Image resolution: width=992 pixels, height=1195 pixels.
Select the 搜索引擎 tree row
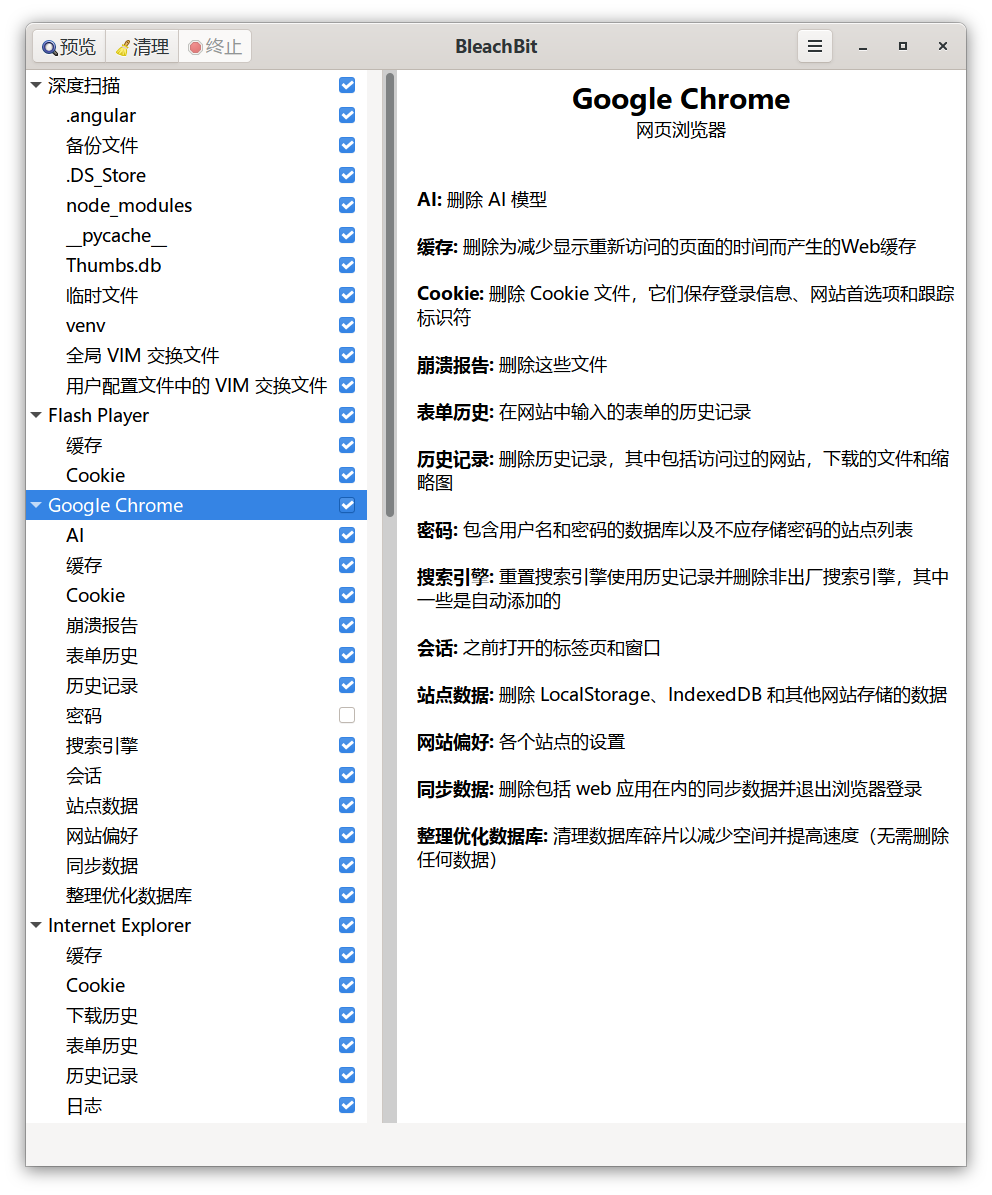click(197, 745)
